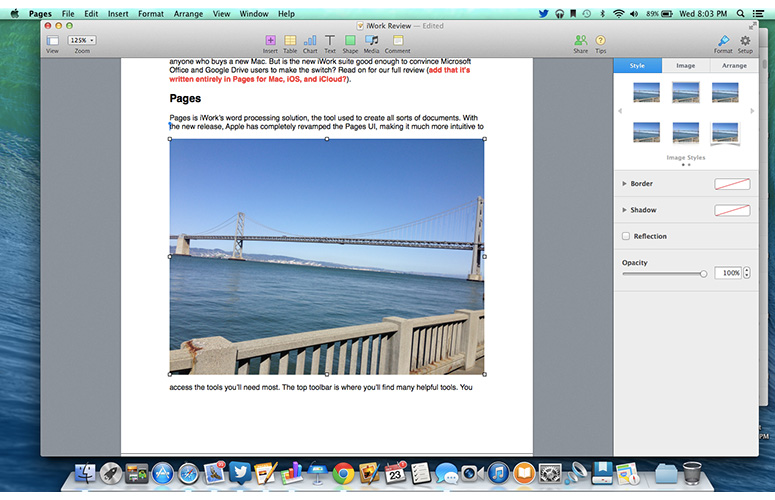This screenshot has height=500, width=775.
Task: Open Pages app in the Dock
Action: click(265, 473)
